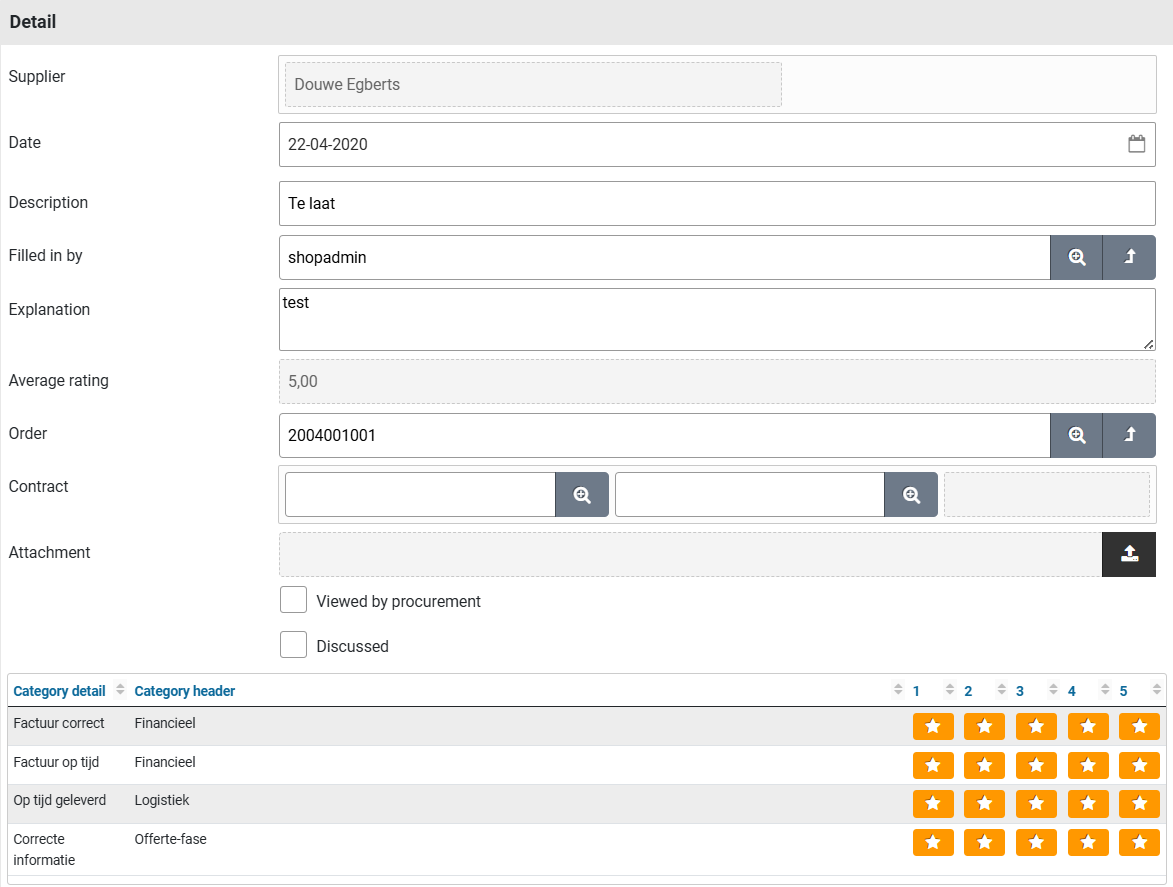Click the rating column 1 header

click(x=917, y=691)
